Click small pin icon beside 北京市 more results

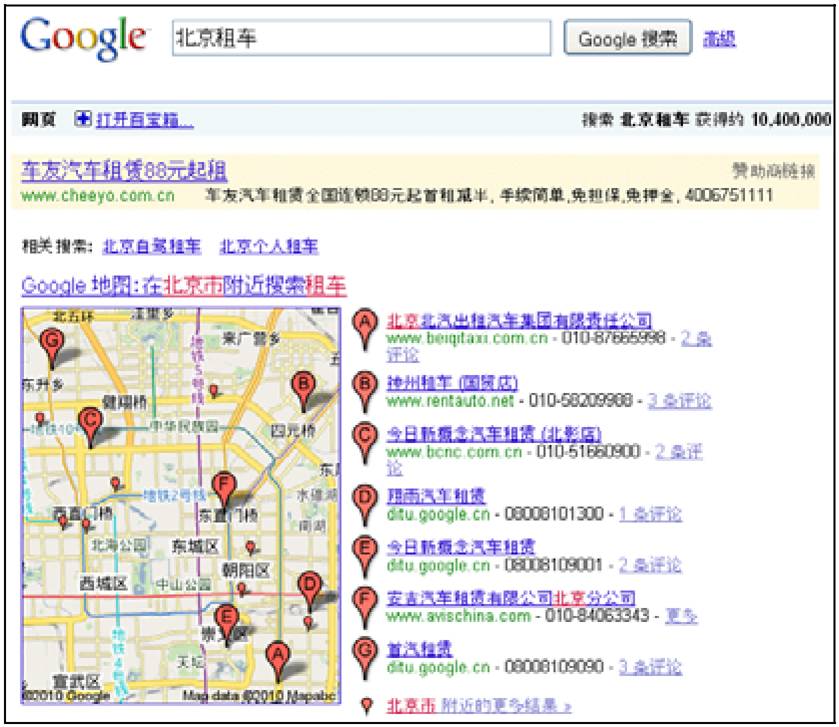pos(367,706)
